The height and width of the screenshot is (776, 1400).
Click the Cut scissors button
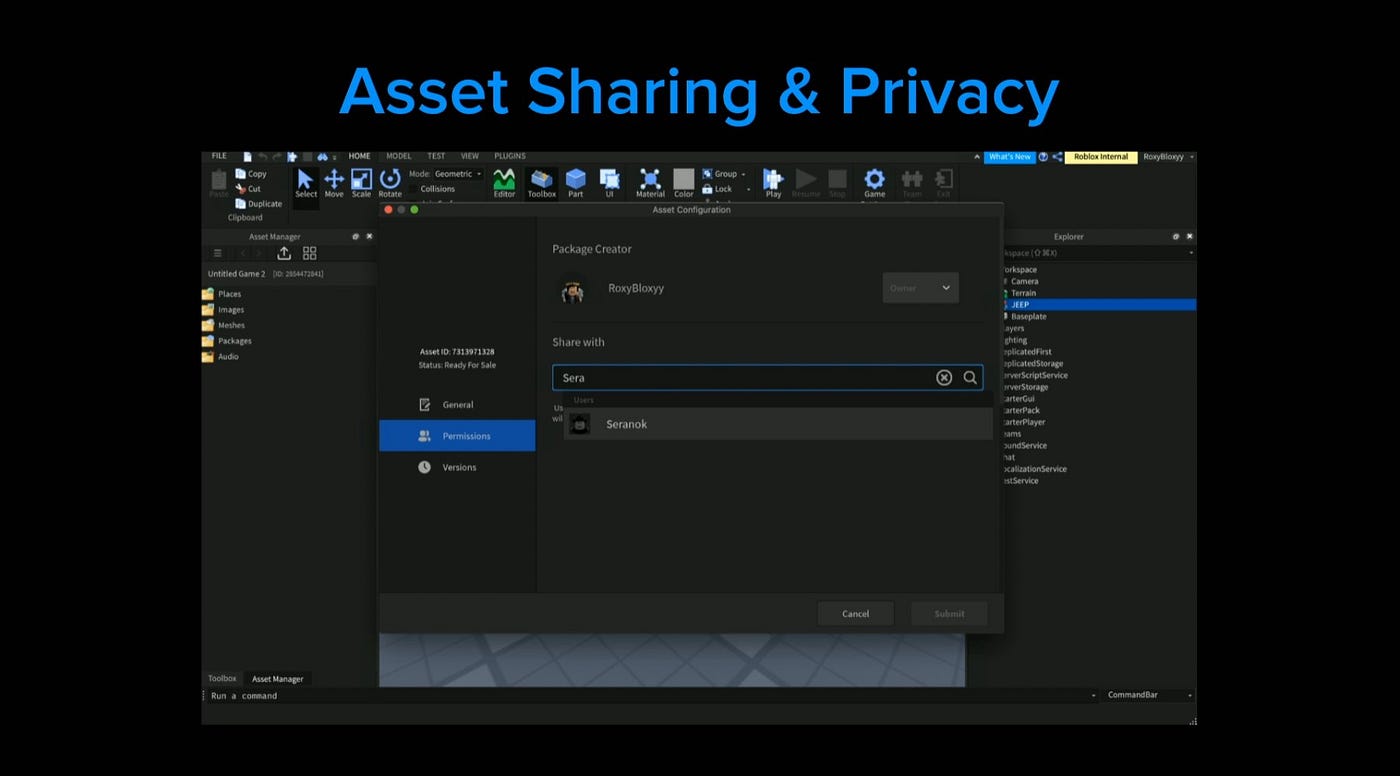pos(248,188)
